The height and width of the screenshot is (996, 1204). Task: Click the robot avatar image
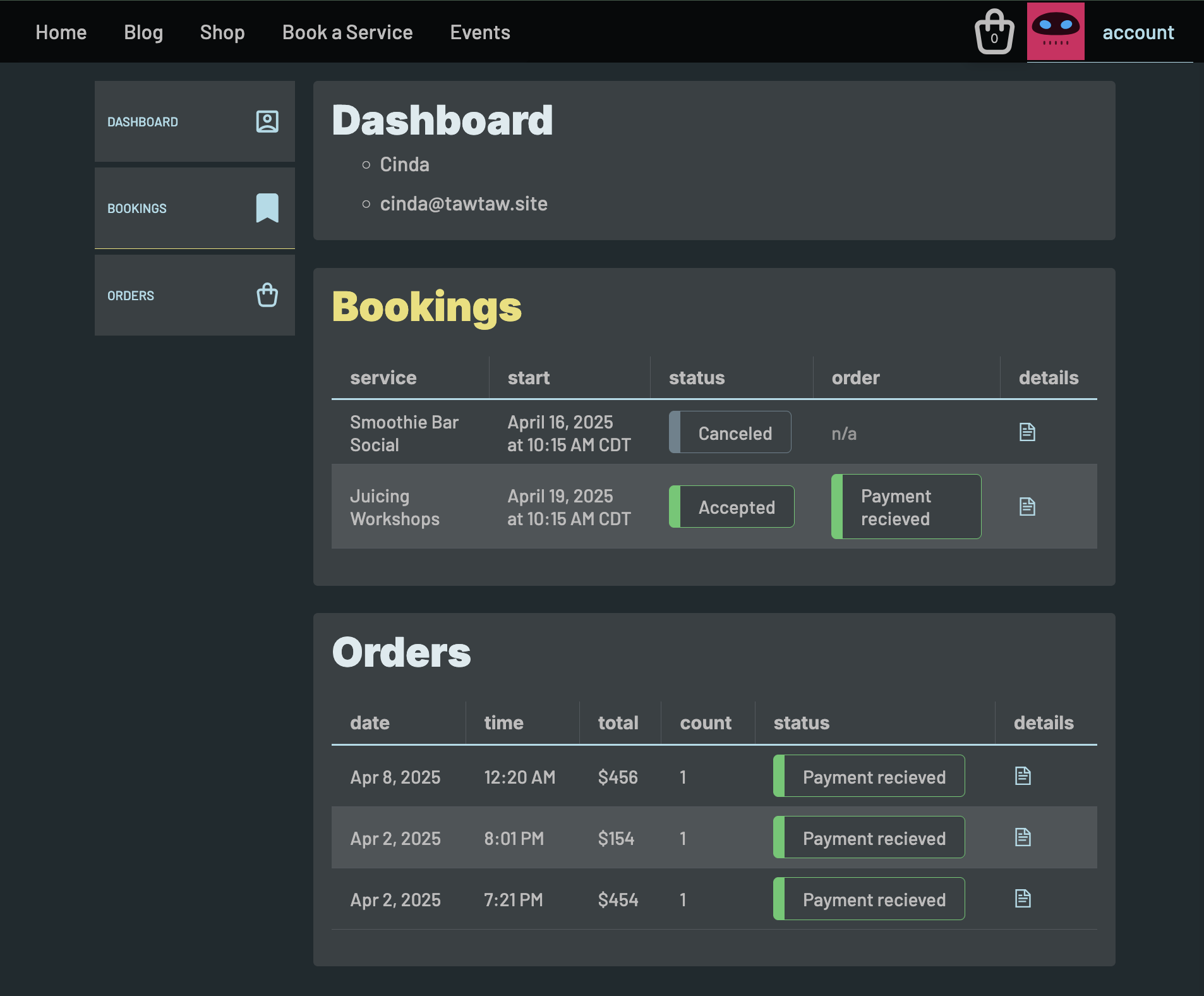(1056, 32)
